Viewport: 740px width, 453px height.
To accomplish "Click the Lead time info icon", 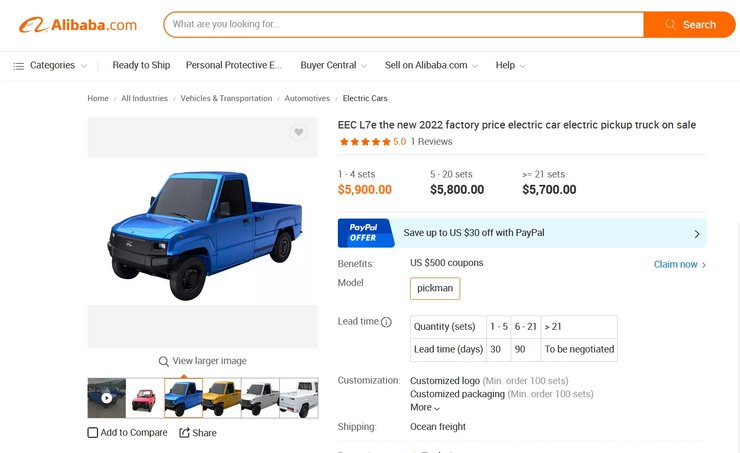I will click(387, 322).
